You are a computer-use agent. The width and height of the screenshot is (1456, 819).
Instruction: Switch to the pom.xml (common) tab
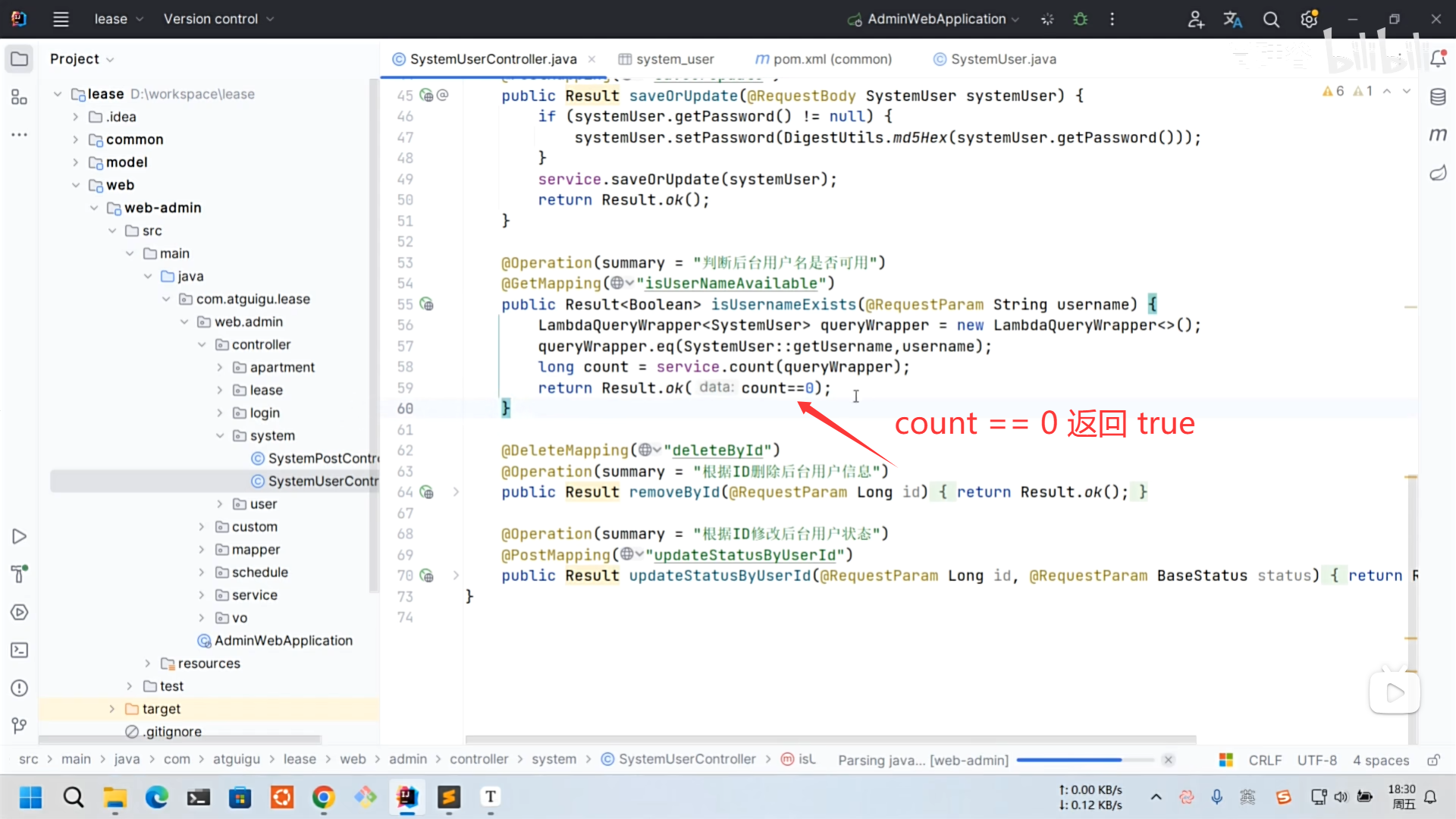point(824,59)
